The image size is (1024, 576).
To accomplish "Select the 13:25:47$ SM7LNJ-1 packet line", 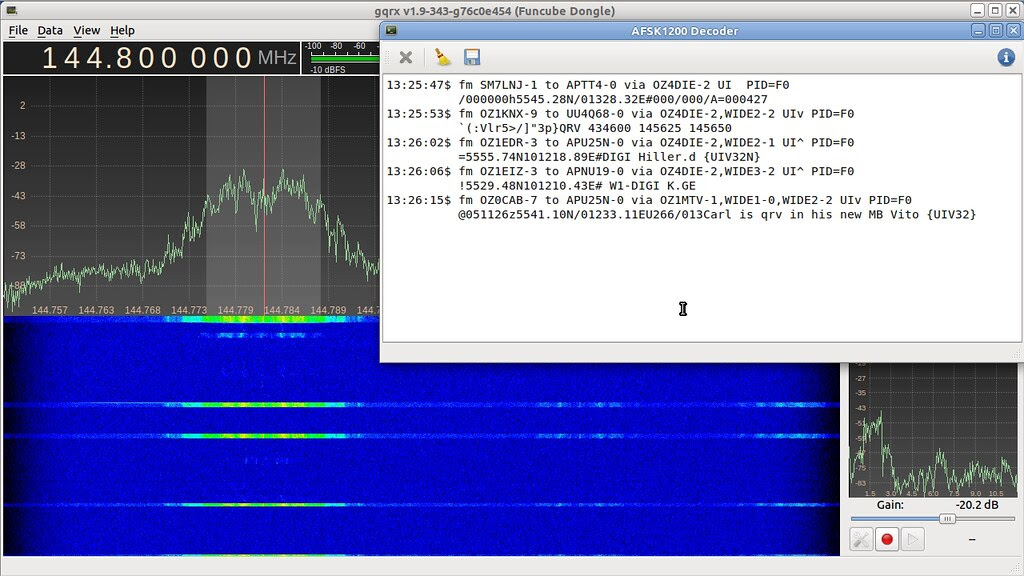I will pos(588,85).
